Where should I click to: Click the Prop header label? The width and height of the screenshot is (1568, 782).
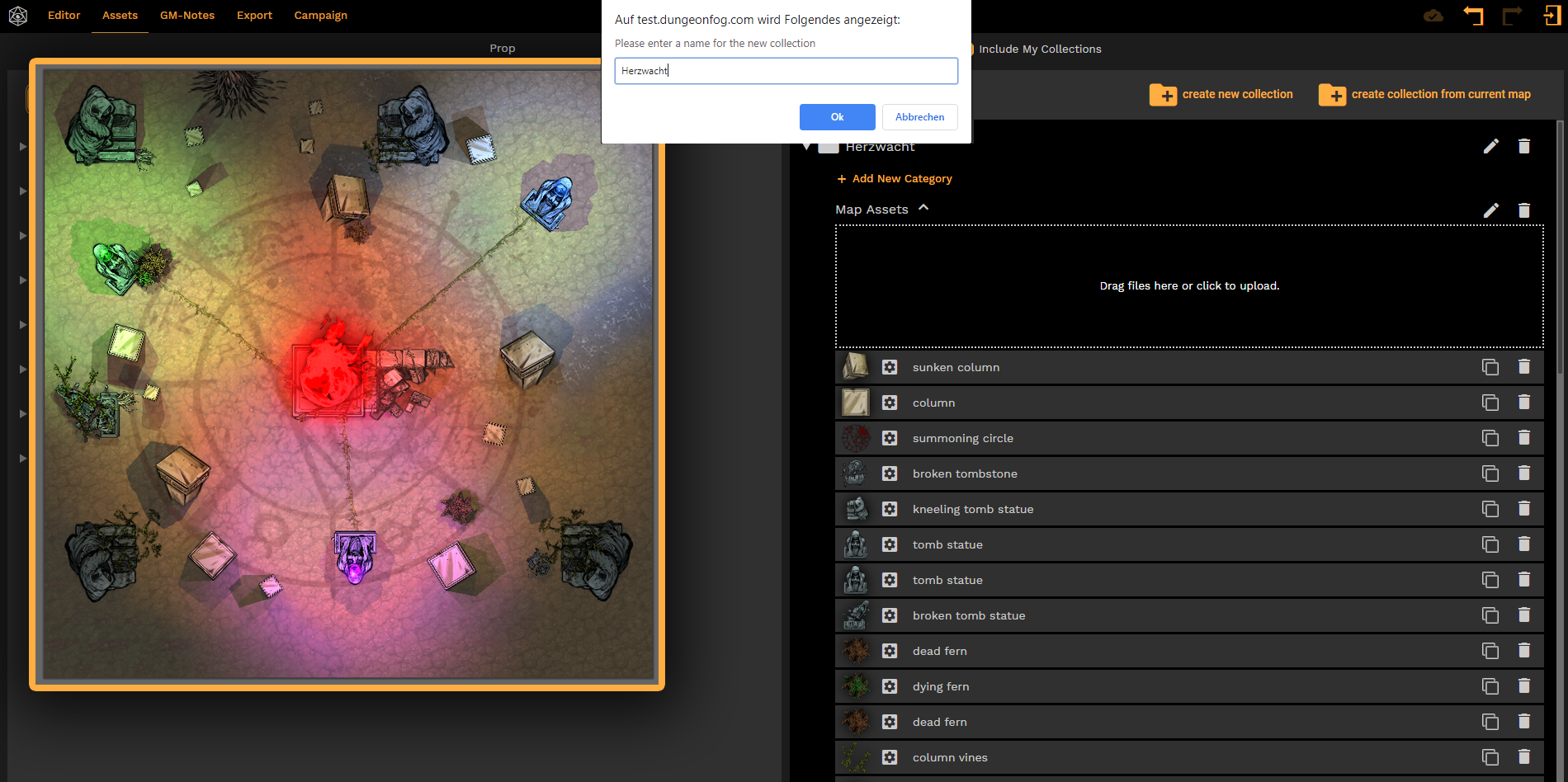[502, 49]
